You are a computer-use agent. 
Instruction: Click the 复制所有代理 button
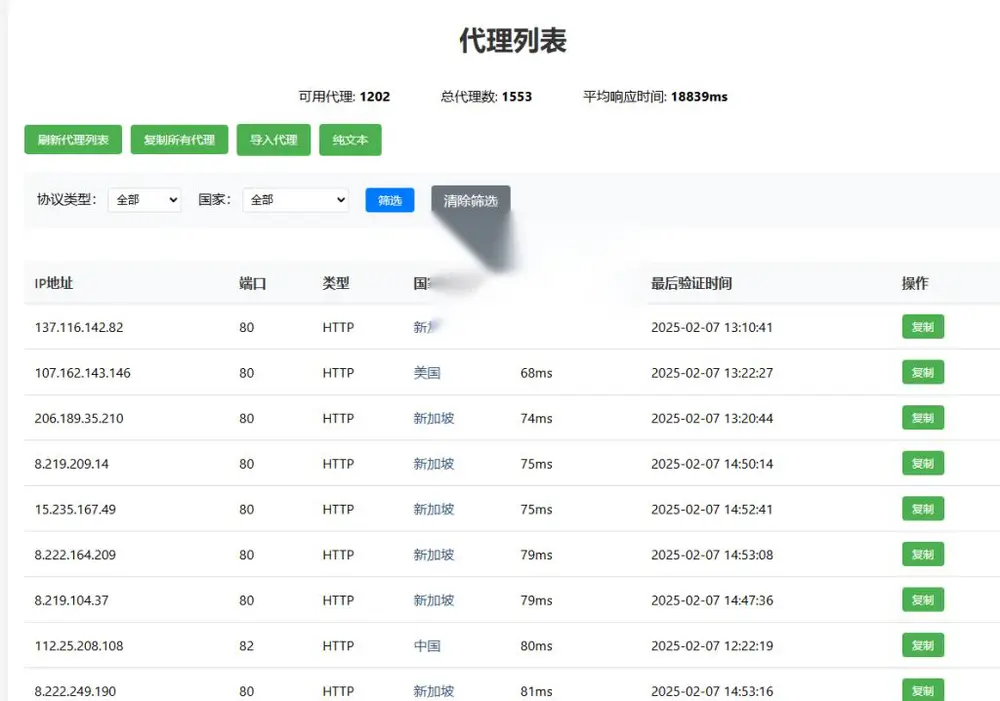tap(179, 140)
